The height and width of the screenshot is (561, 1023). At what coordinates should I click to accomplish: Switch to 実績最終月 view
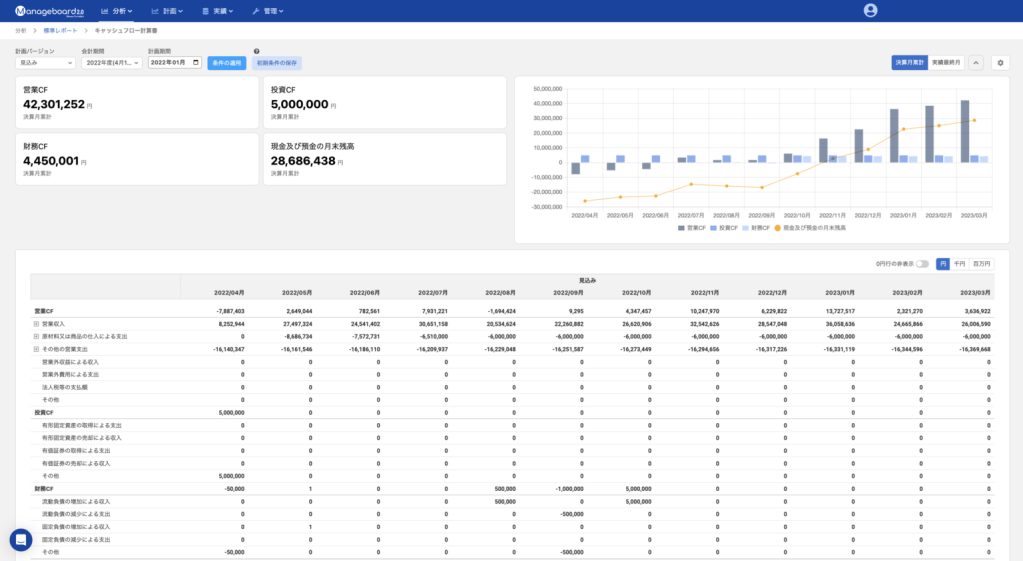click(945, 63)
